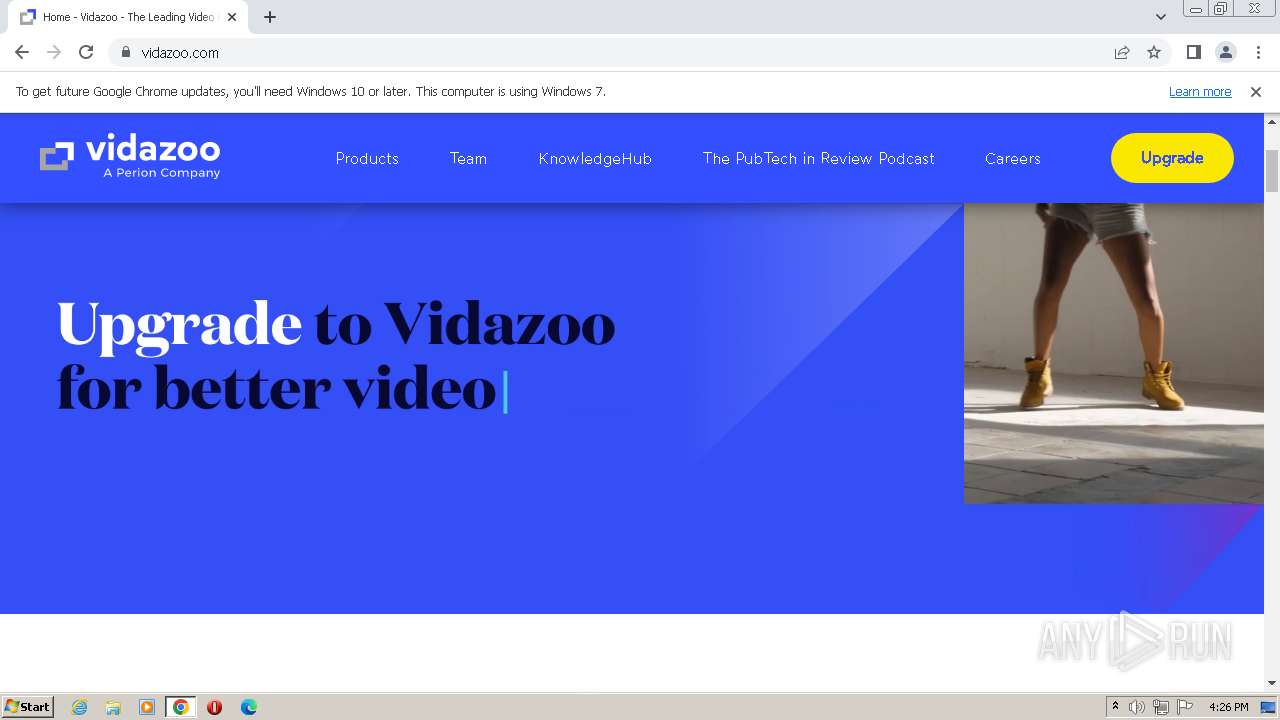This screenshot has width=1280, height=720.
Task: Launch Internet Explorer from the taskbar
Action: [x=79, y=707]
